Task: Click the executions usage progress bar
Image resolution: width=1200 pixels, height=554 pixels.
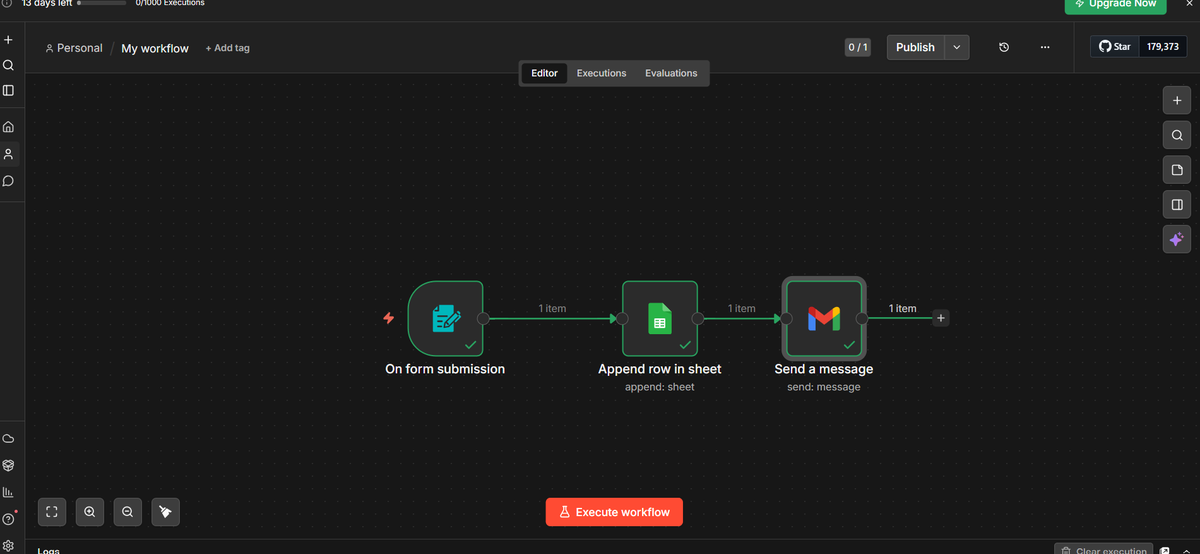Action: 102,3
